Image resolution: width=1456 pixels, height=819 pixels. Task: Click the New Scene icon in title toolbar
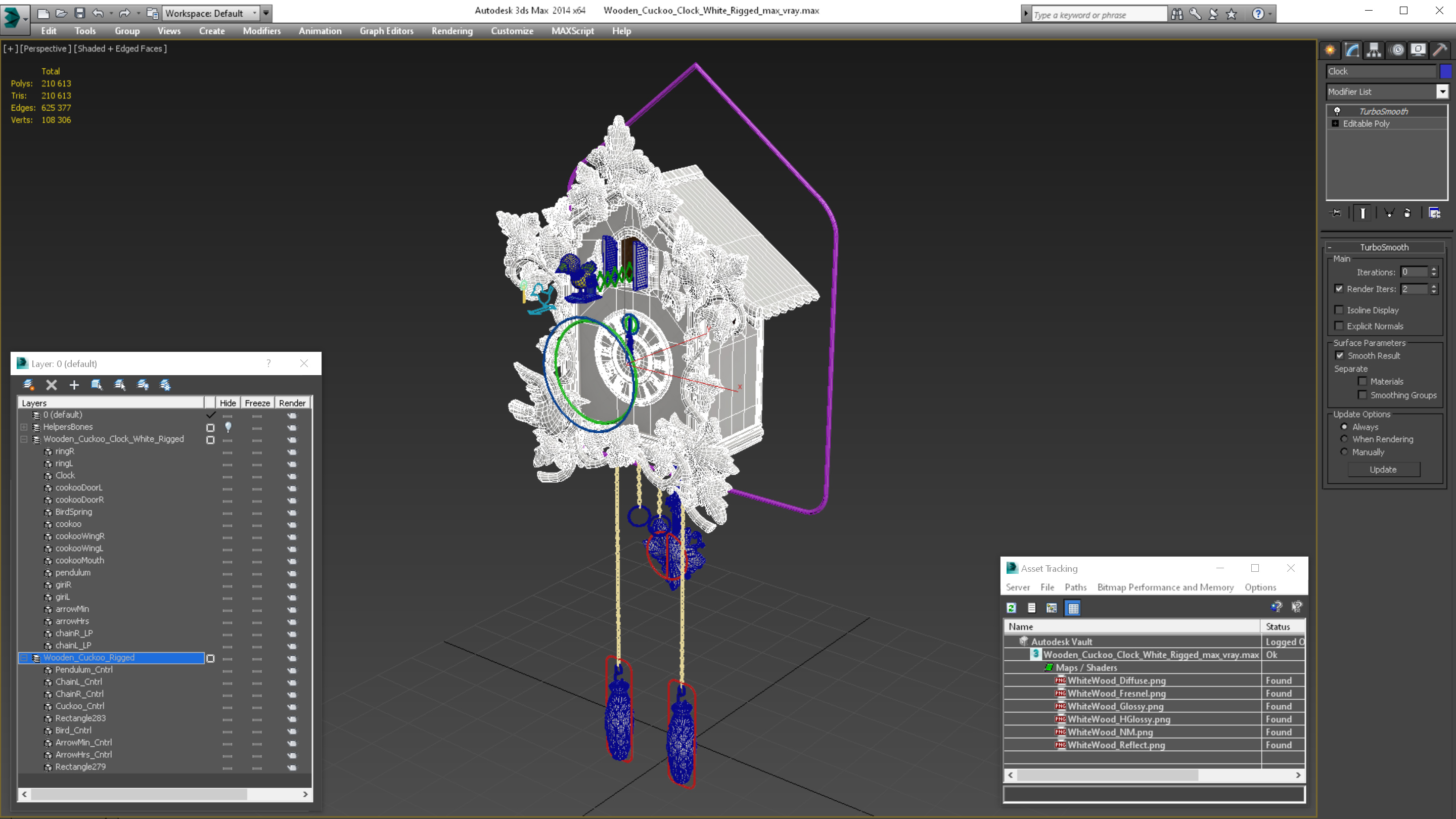pyautogui.click(x=43, y=13)
